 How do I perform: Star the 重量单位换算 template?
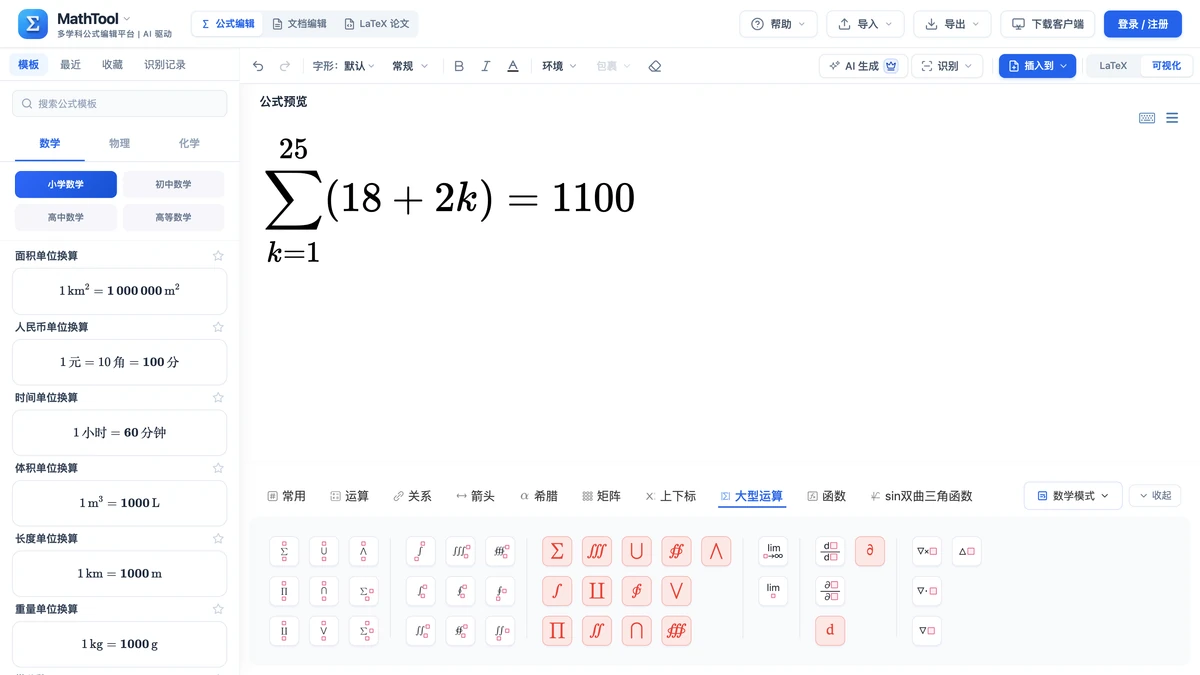218,609
